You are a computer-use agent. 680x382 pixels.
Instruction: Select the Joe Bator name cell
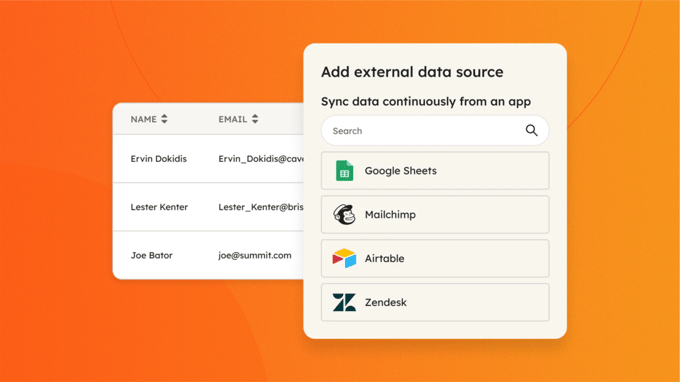coord(152,255)
